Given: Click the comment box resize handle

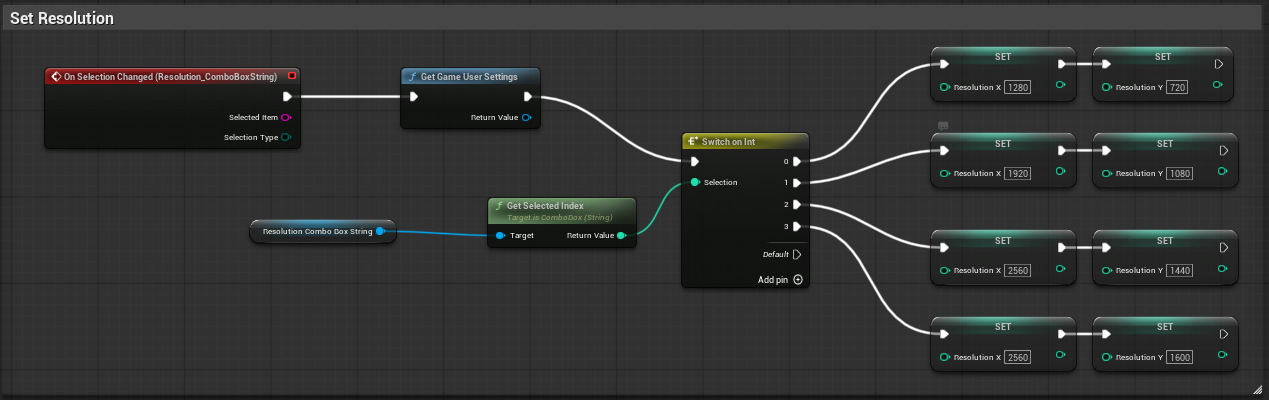Looking at the screenshot, I should (1257, 388).
